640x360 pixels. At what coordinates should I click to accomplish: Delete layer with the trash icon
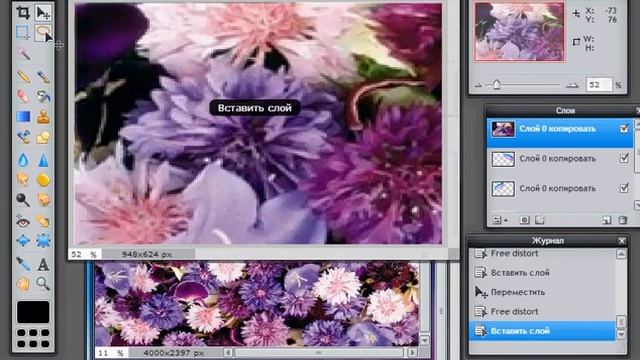click(622, 220)
